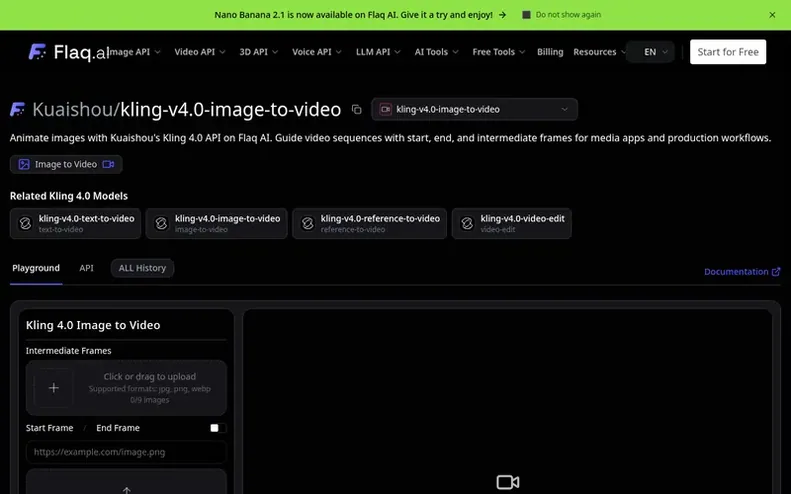Image resolution: width=791 pixels, height=494 pixels.
Task: Click the Start for Free button
Action: click(x=727, y=51)
